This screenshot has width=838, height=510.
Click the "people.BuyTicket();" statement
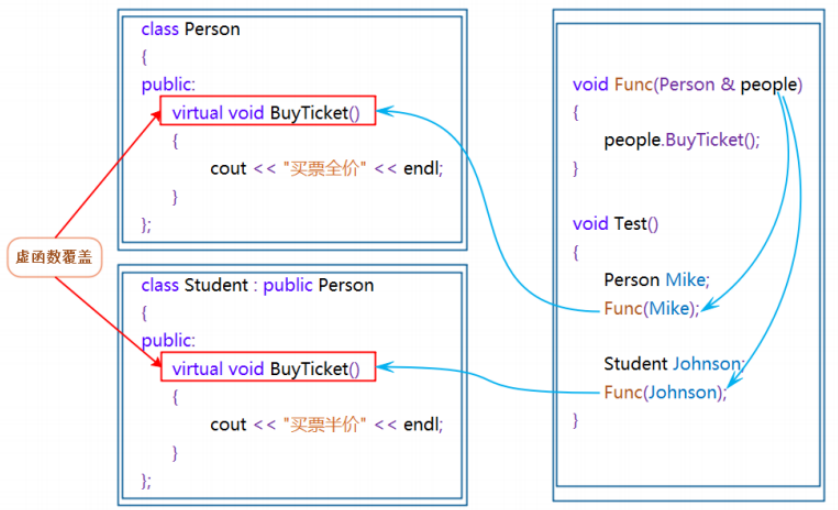(x=681, y=141)
